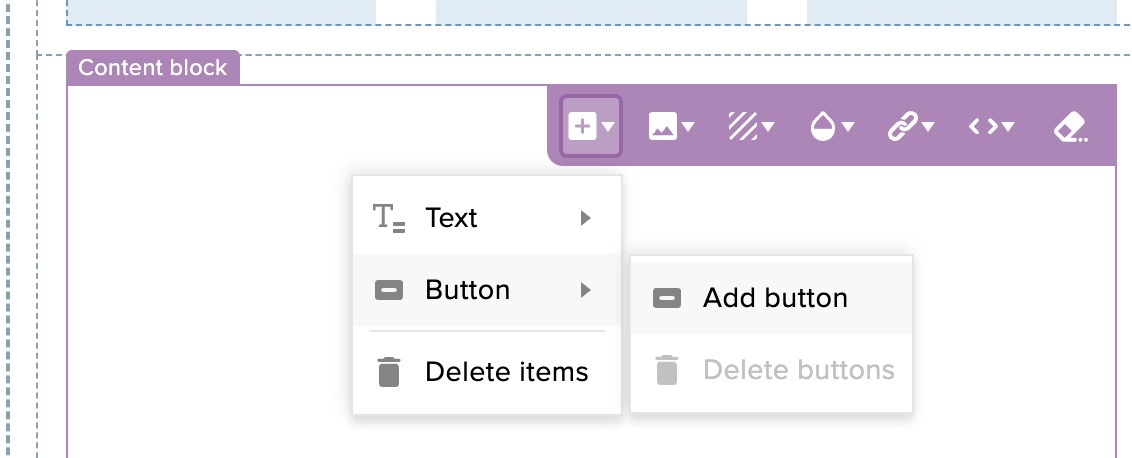Screen dimensions: 1132x458
Task: Open the code brackets icon
Action: click(x=983, y=127)
